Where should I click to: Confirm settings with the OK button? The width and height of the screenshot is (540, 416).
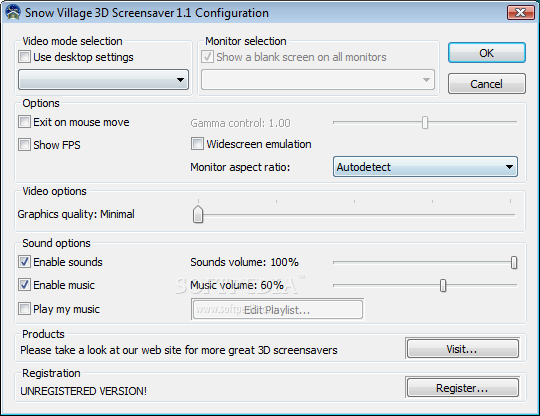487,53
